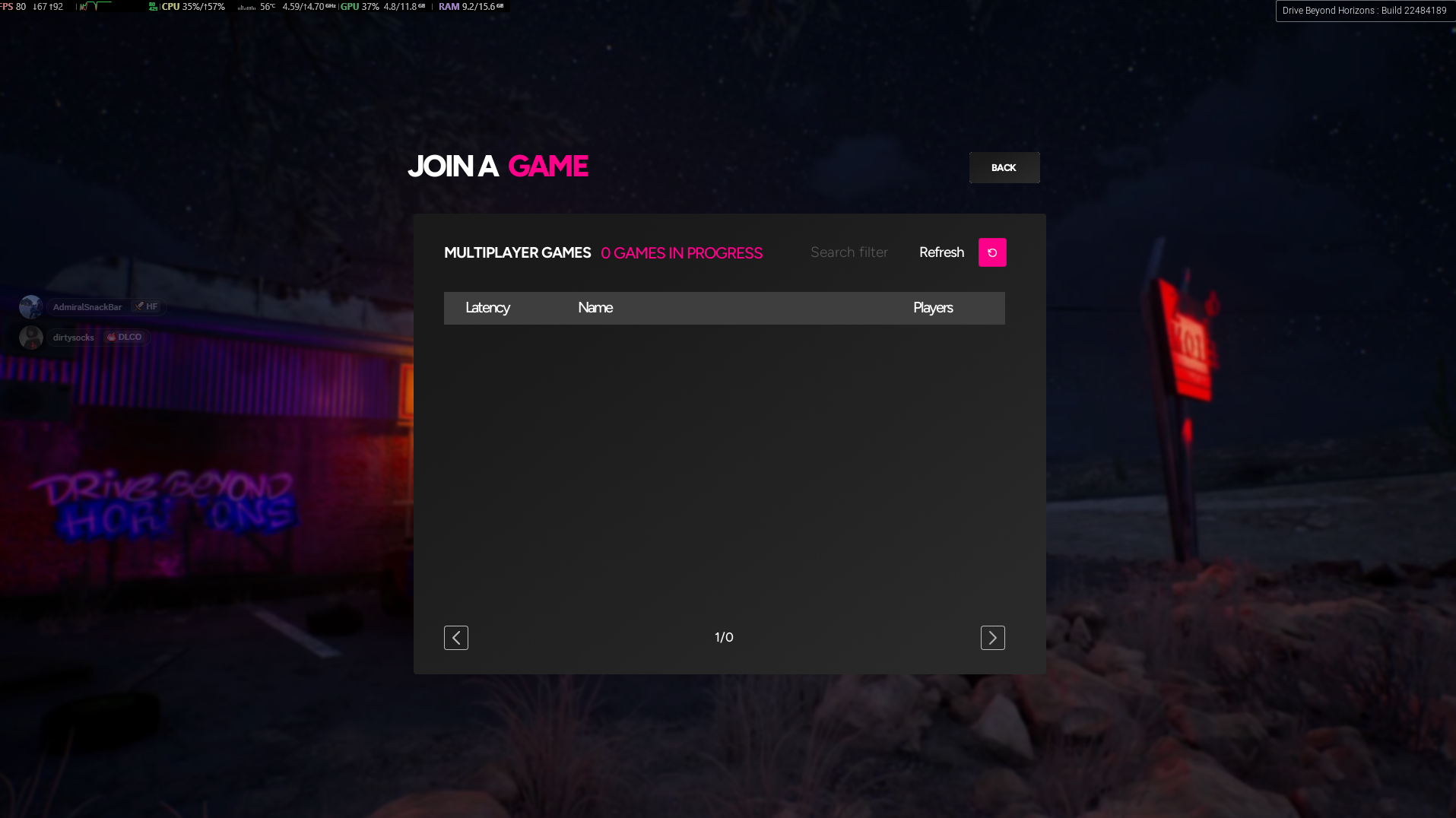Click the AdmiralSnackBar player name
Screen dimensions: 1456x818
pos(87,307)
